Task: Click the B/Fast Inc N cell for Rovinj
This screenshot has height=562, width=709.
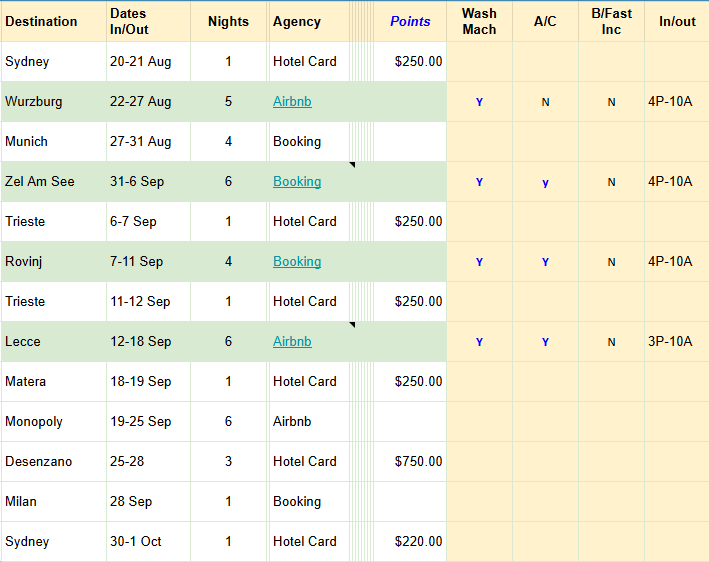Action: coord(611,262)
